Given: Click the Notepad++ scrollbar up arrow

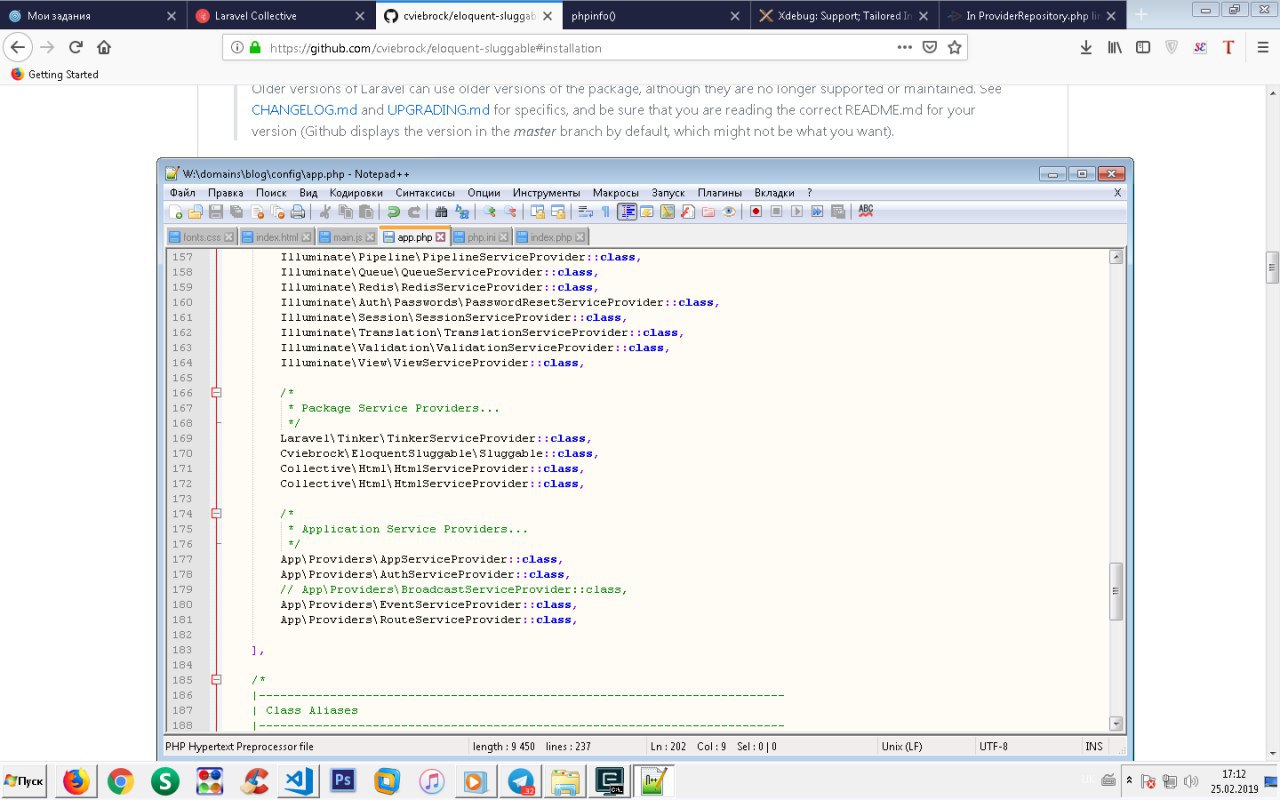Looking at the screenshot, I should click(x=1116, y=257).
